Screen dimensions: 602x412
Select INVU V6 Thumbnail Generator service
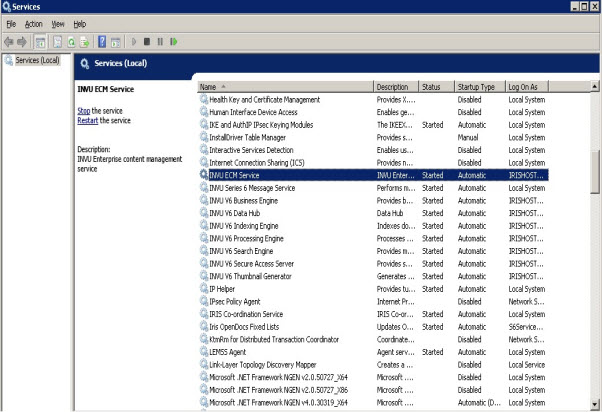click(250, 276)
